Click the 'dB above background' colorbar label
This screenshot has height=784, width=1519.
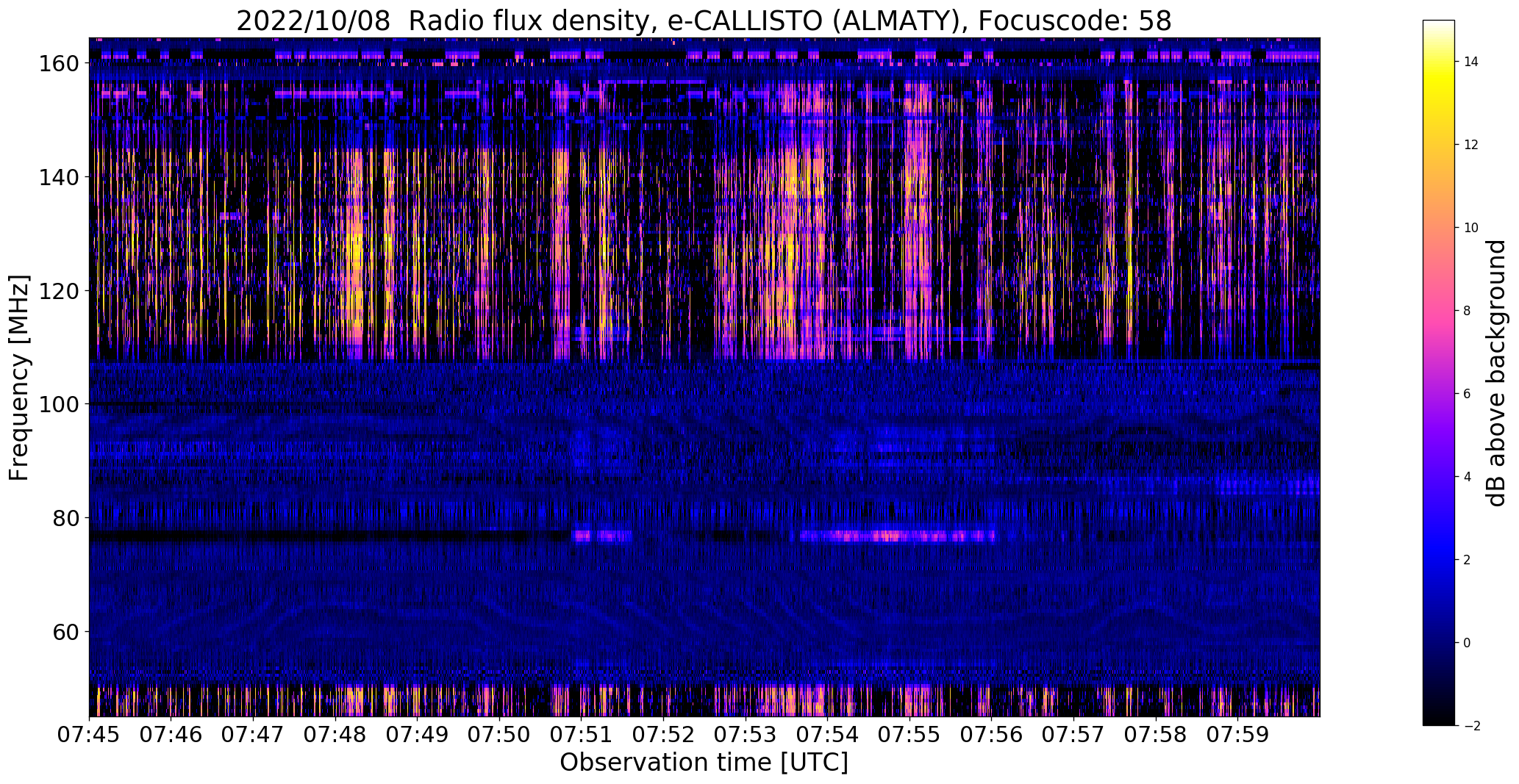(x=1496, y=373)
